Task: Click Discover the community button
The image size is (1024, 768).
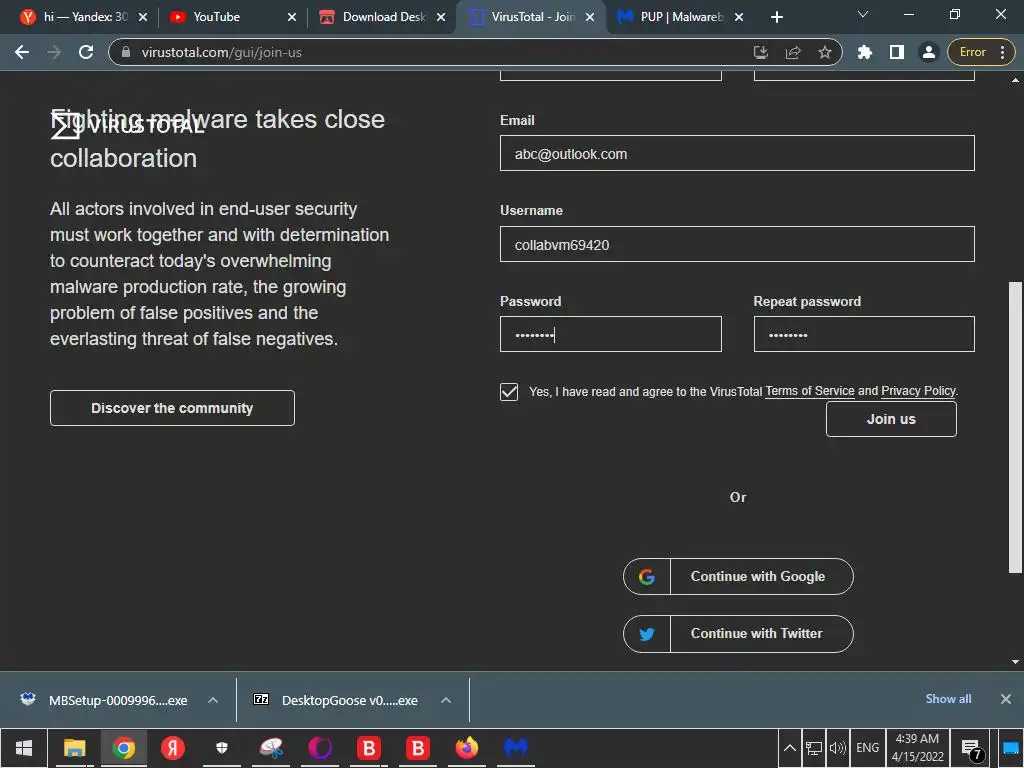Action: pyautogui.click(x=172, y=408)
